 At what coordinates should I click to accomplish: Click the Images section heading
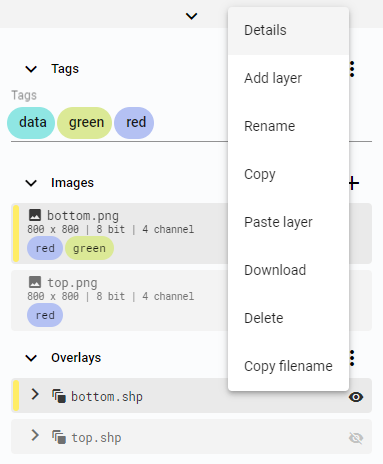click(72, 183)
